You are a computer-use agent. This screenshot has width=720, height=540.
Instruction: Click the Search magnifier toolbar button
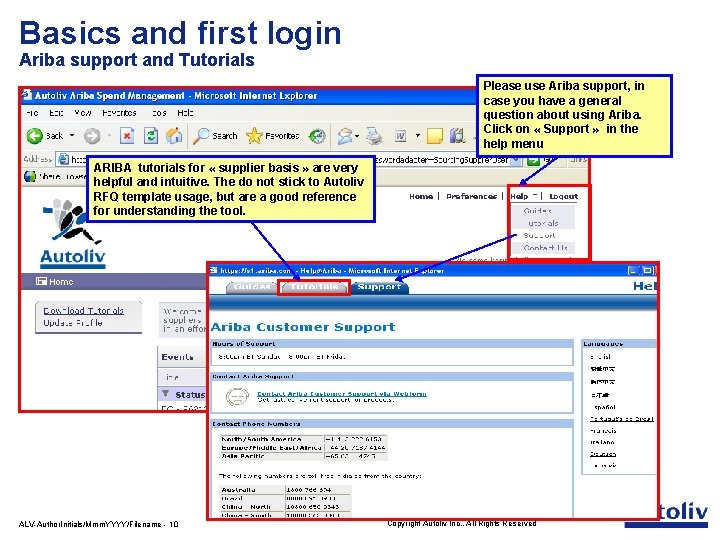[x=215, y=135]
